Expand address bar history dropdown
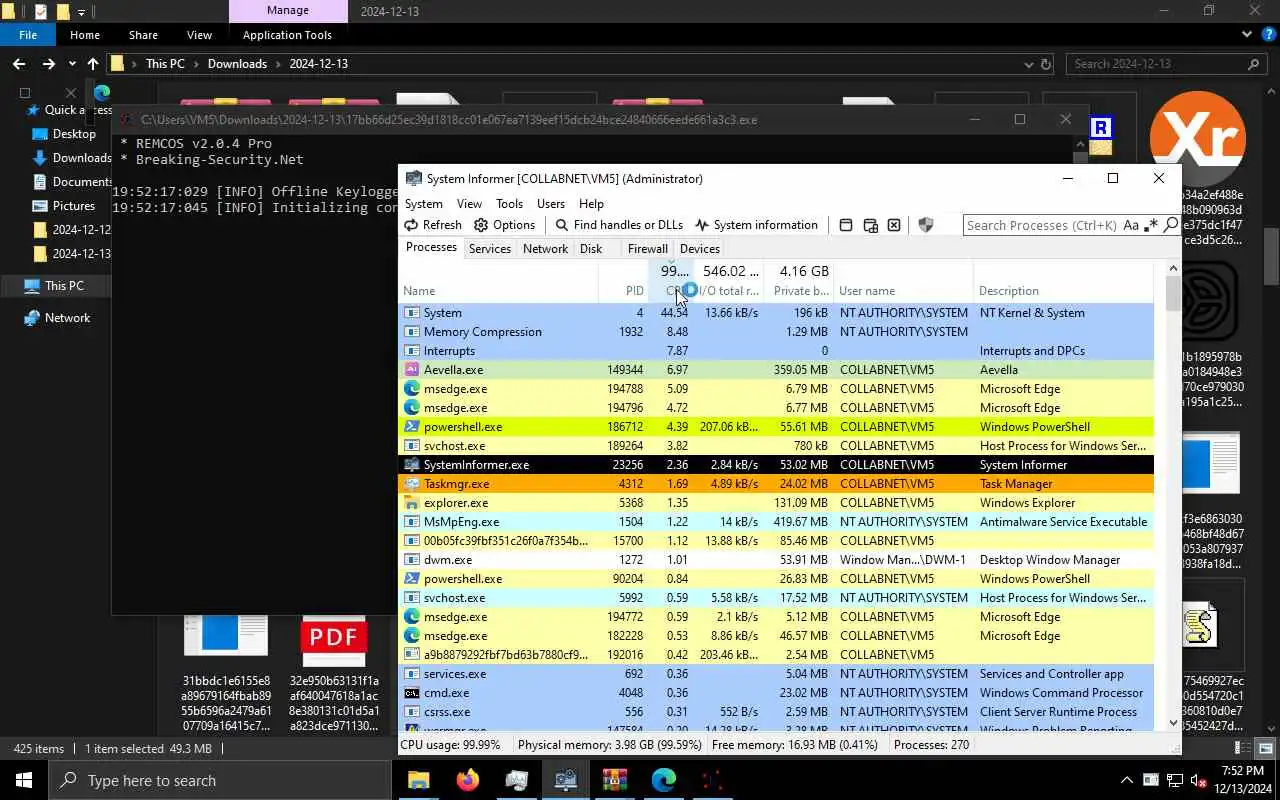 1029,64
